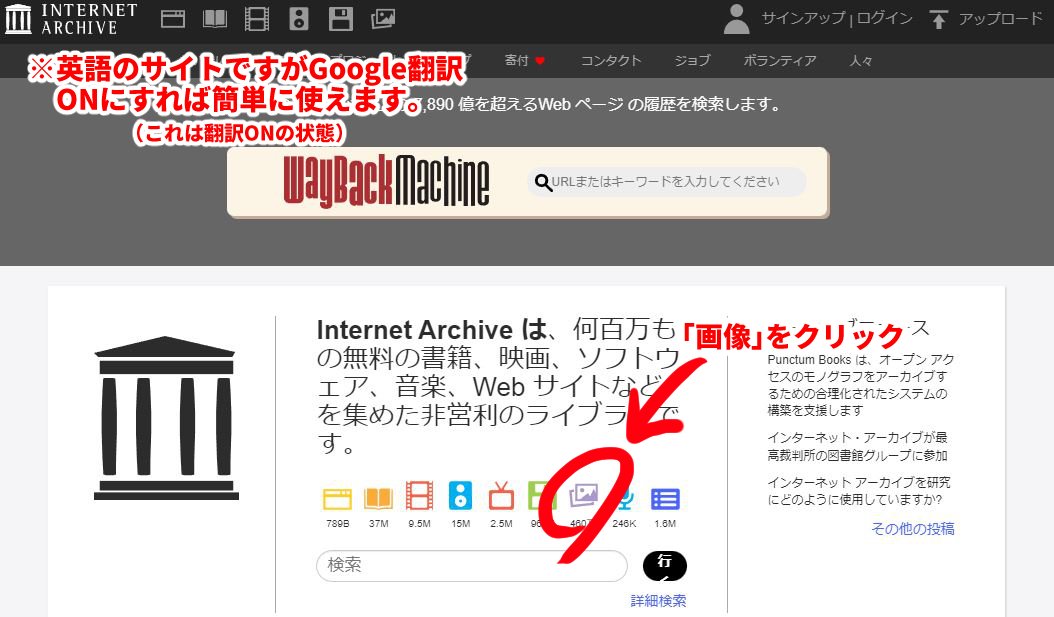The height and width of the screenshot is (617, 1054).
Task: Open the Texts book icon in top bar
Action: (x=215, y=19)
